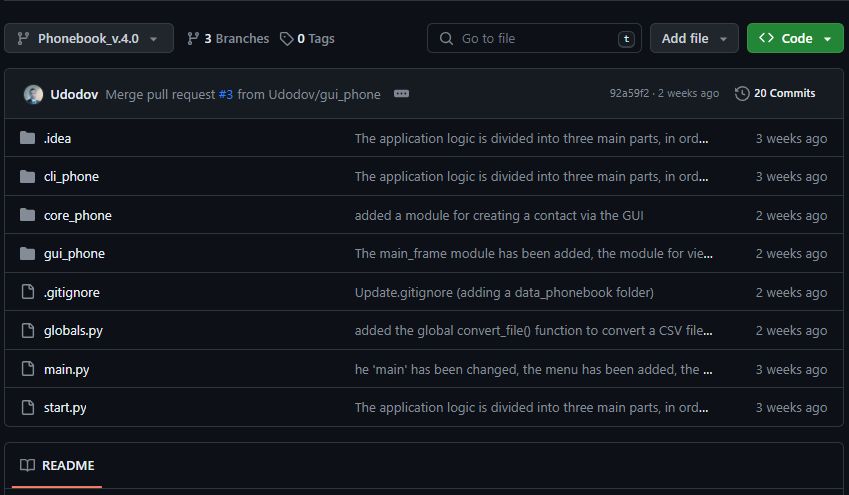
Task: Open commit 'added a module for creating a contact'
Action: tap(499, 216)
